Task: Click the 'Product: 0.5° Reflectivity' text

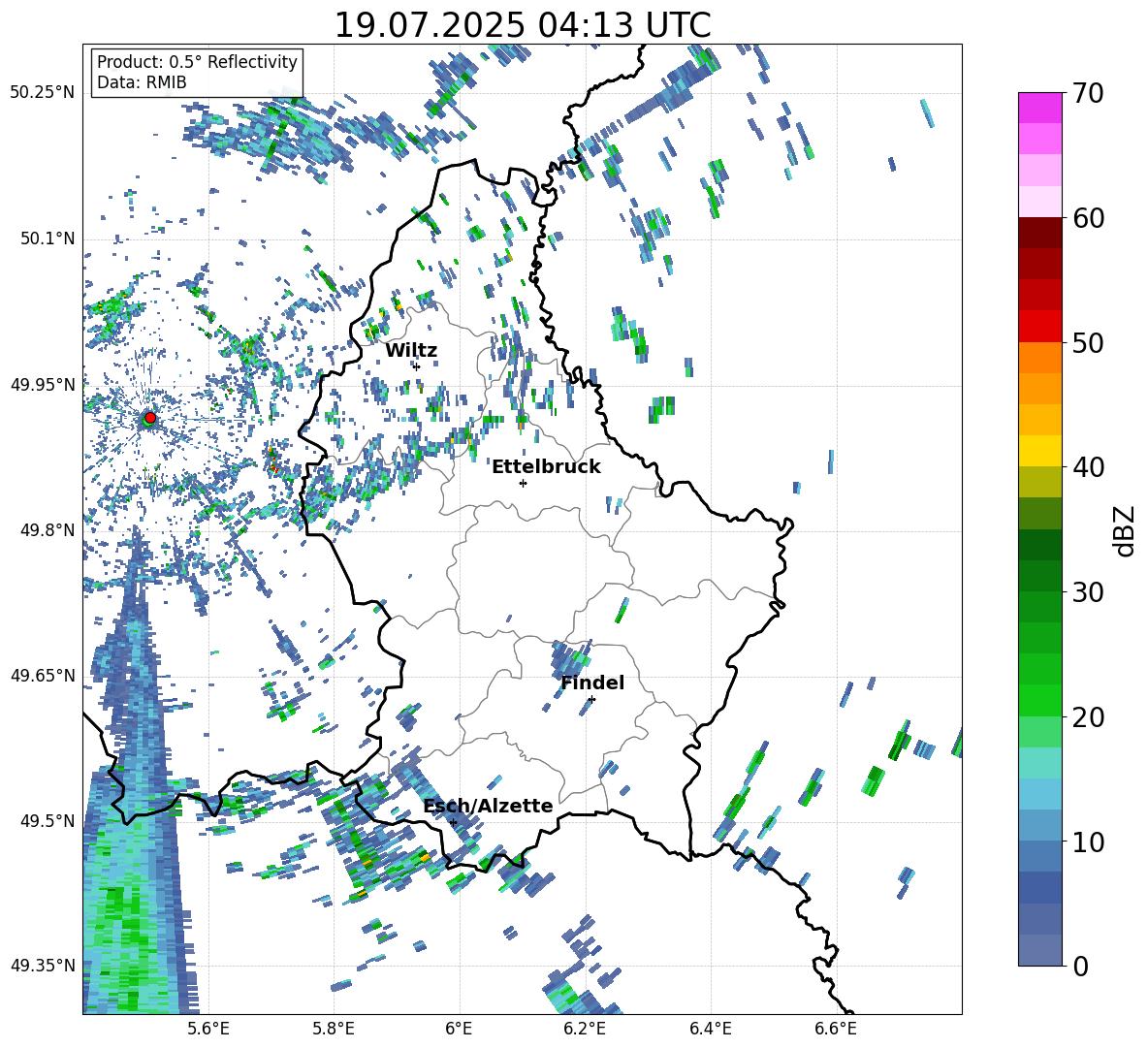Action: pos(197,62)
